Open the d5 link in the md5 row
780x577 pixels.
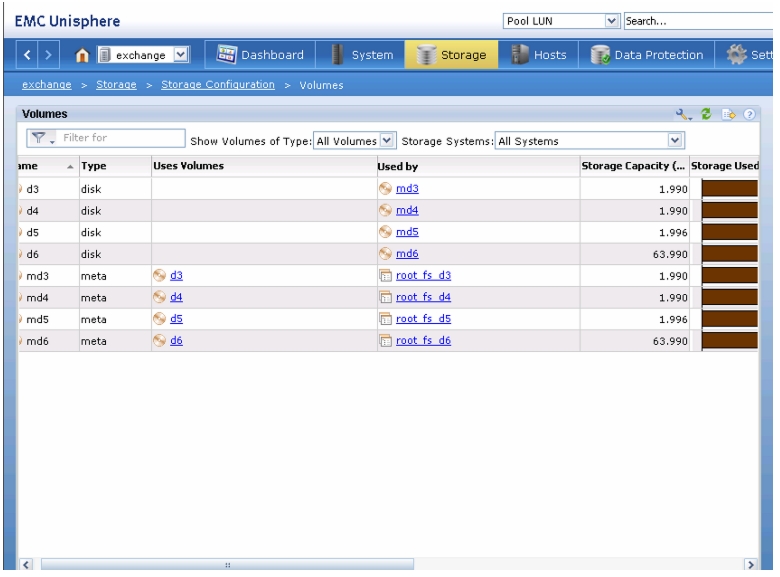(x=176, y=319)
